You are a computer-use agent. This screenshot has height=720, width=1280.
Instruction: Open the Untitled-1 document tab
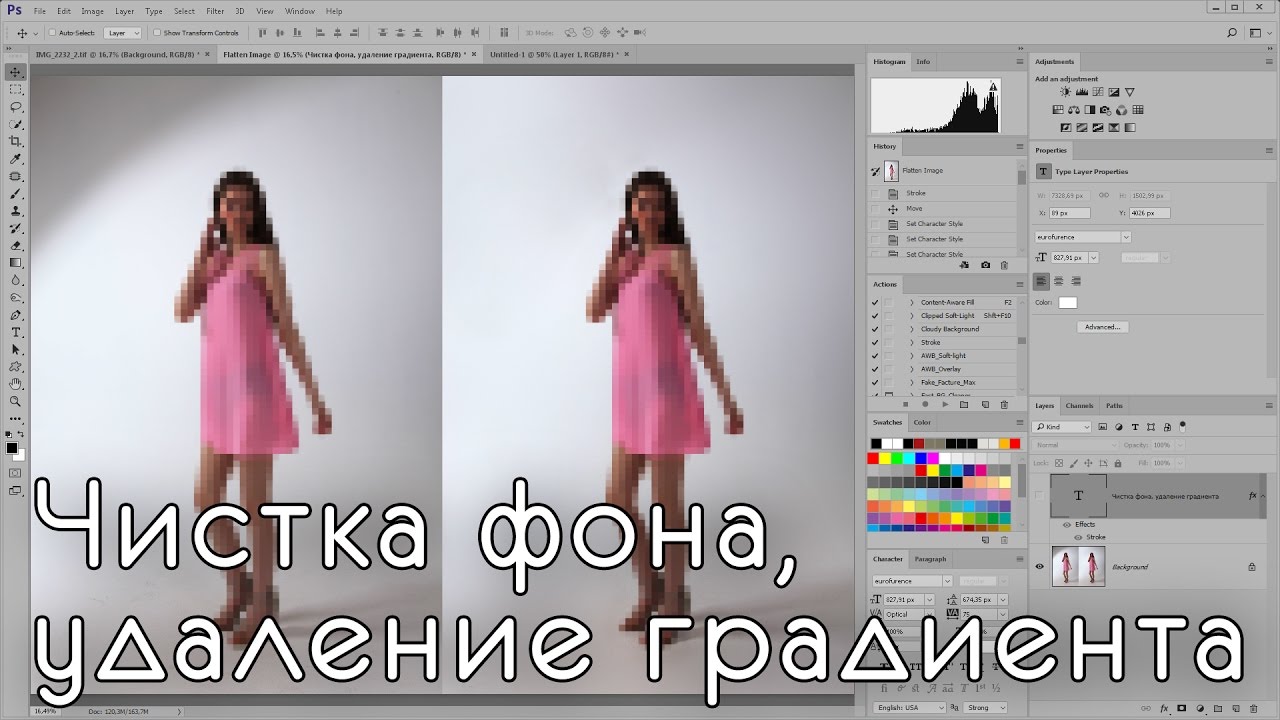[554, 54]
